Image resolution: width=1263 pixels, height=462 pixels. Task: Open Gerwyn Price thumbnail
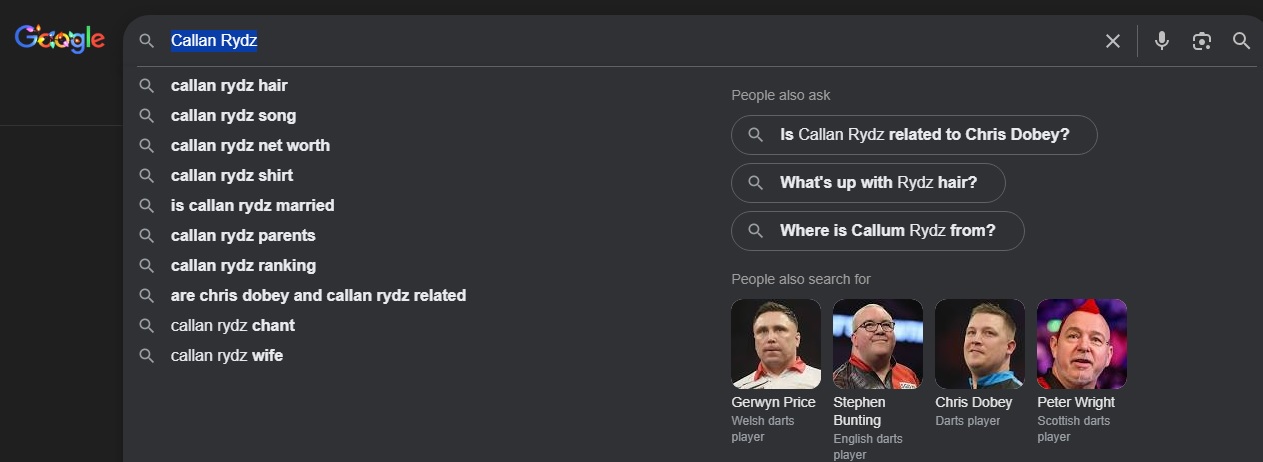click(x=776, y=344)
